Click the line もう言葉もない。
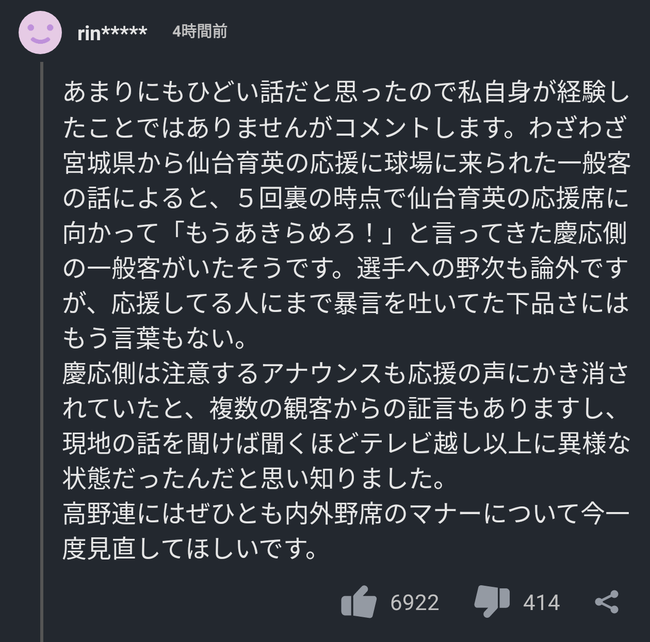This screenshot has width=650, height=642. [154, 339]
